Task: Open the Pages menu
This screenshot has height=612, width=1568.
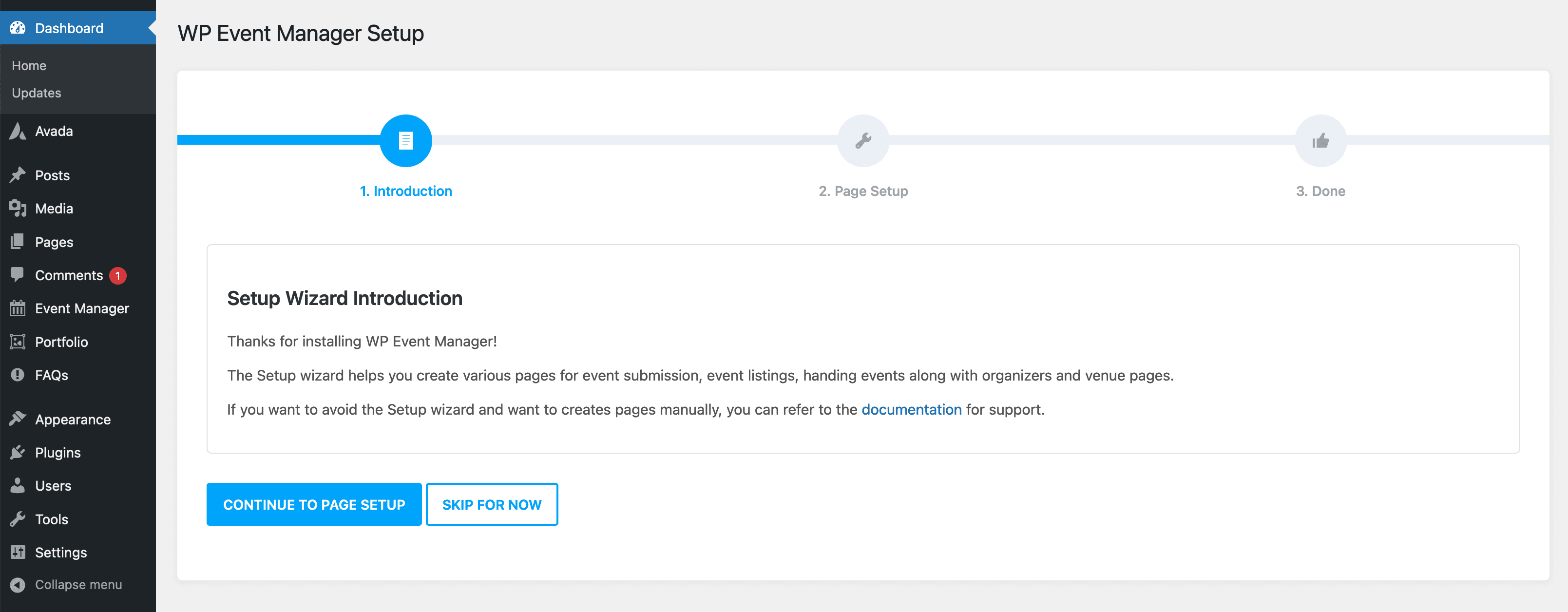Action: (x=78, y=242)
